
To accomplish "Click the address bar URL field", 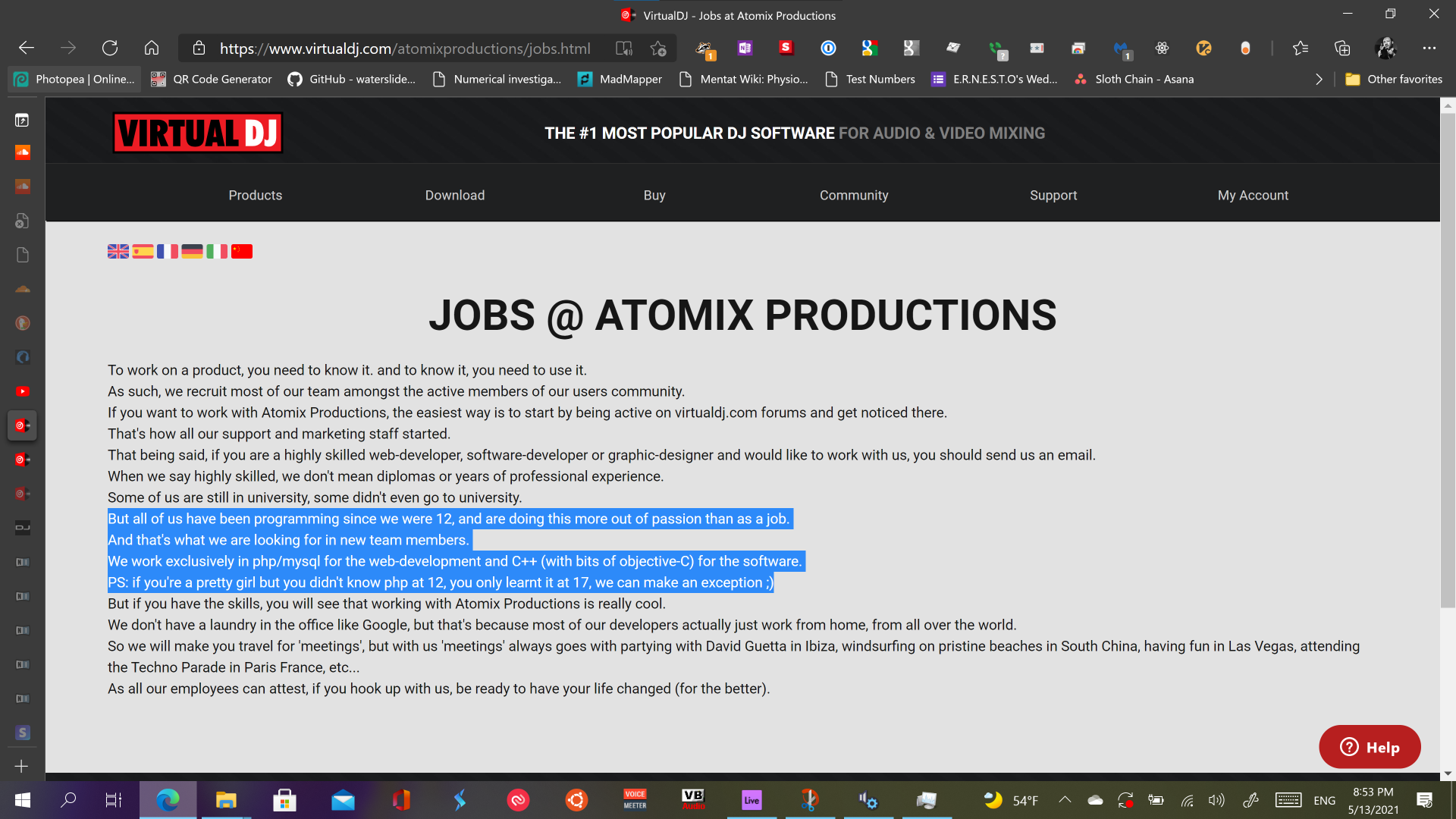I will pyautogui.click(x=404, y=49).
